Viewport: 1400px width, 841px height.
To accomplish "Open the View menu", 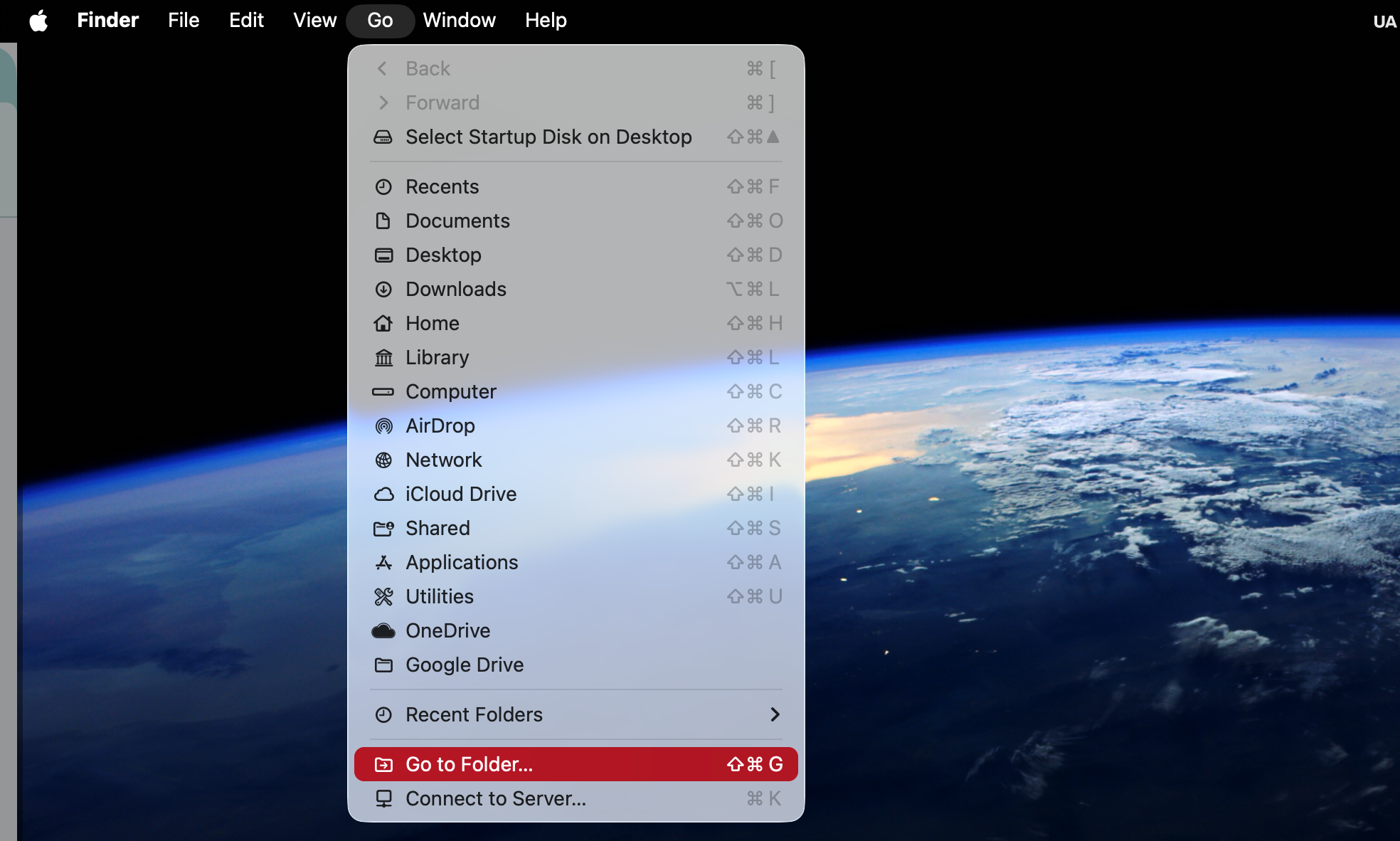I will (x=314, y=20).
